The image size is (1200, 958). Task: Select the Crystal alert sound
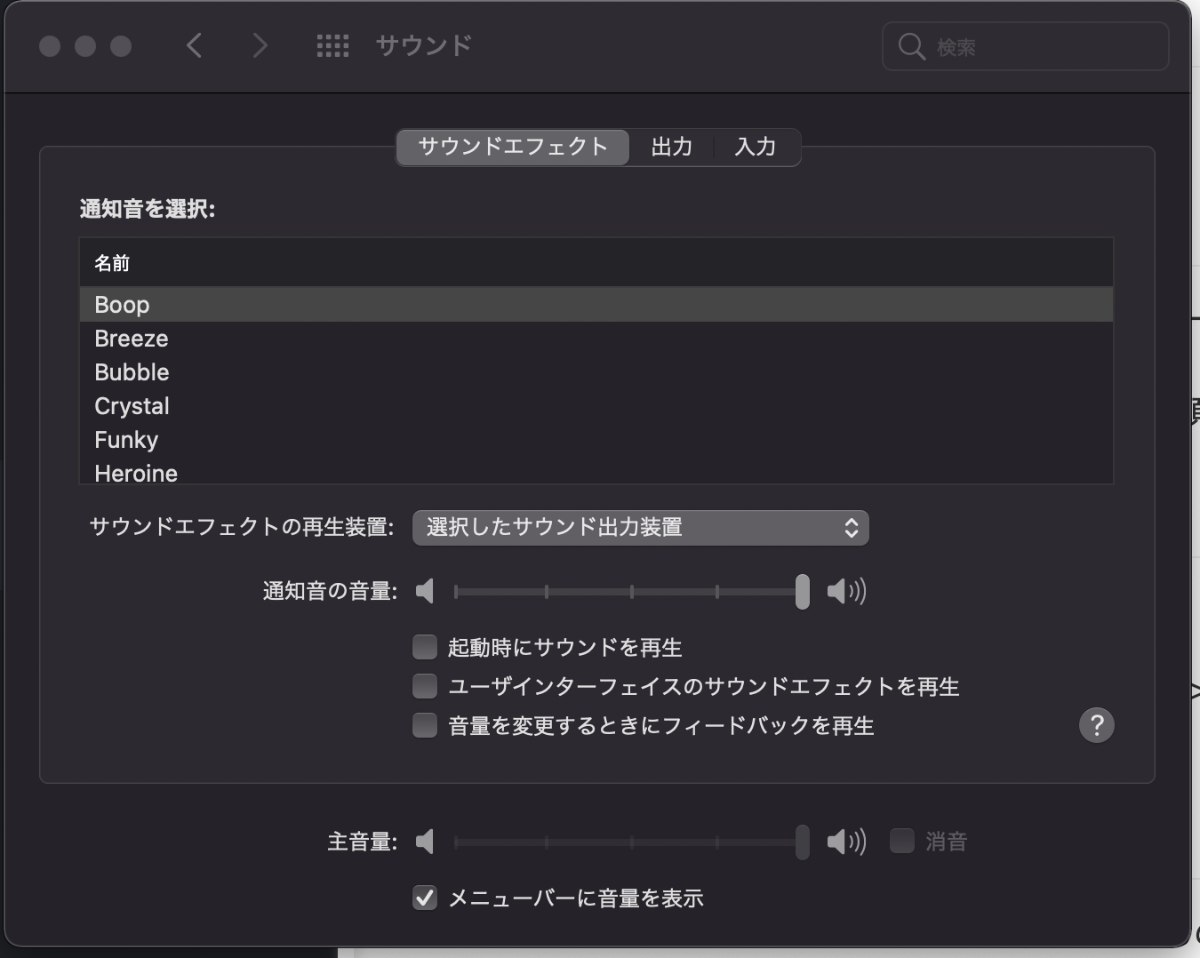pos(596,406)
